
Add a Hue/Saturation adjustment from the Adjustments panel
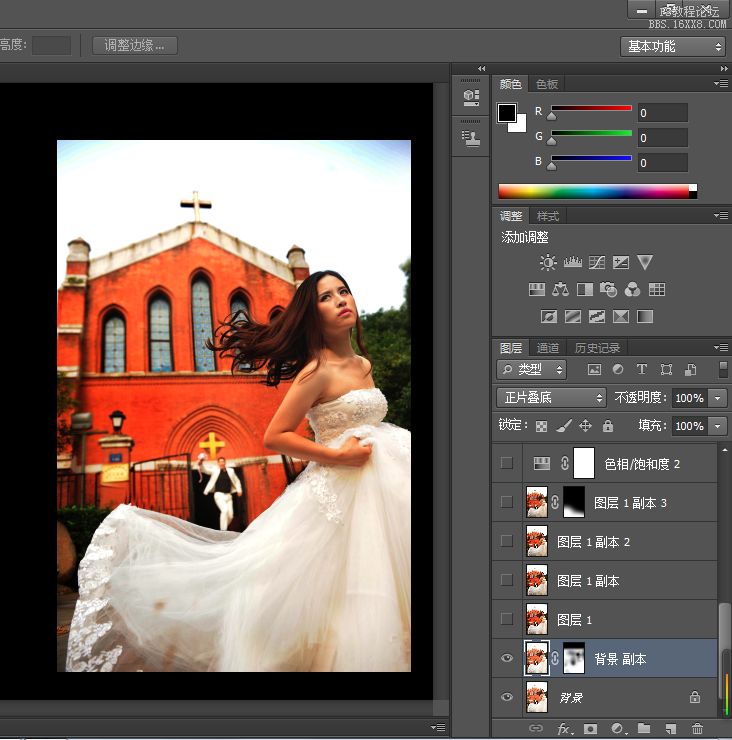pyautogui.click(x=537, y=289)
